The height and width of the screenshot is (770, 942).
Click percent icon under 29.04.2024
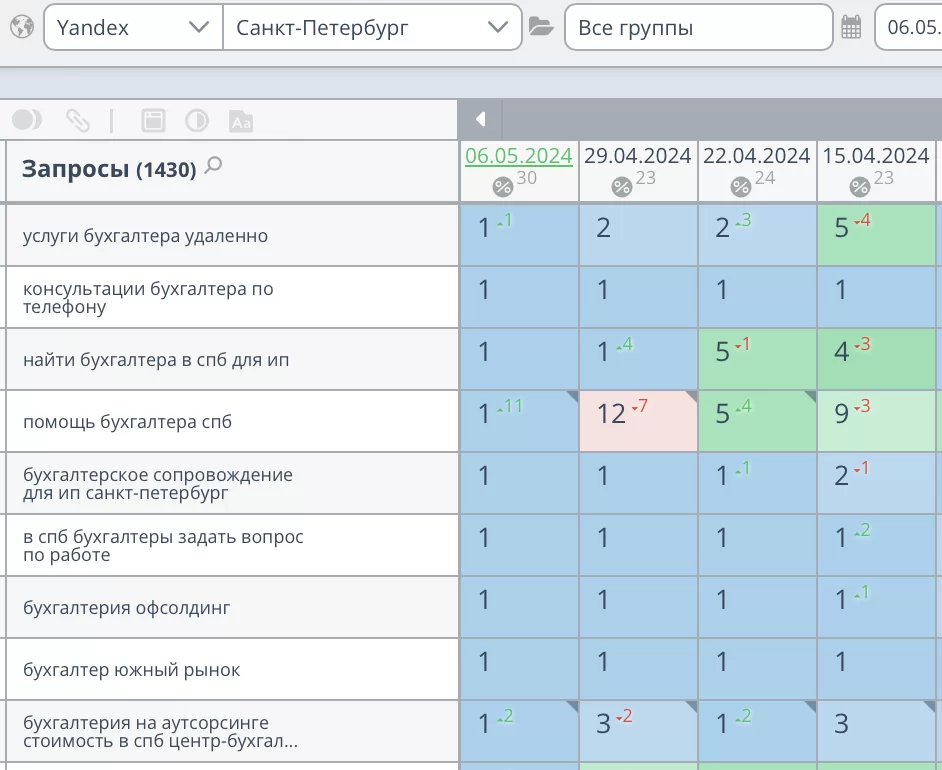click(621, 187)
